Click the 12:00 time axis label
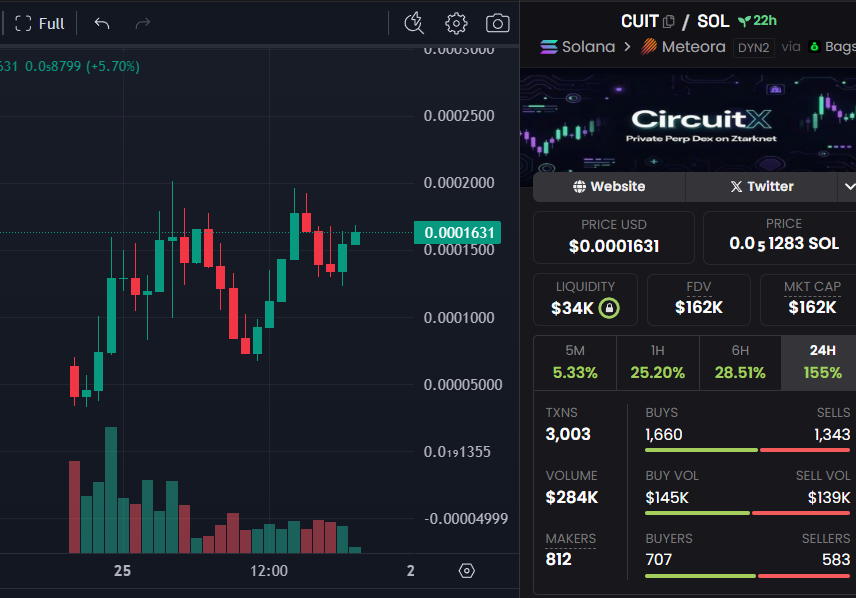 [x=269, y=571]
